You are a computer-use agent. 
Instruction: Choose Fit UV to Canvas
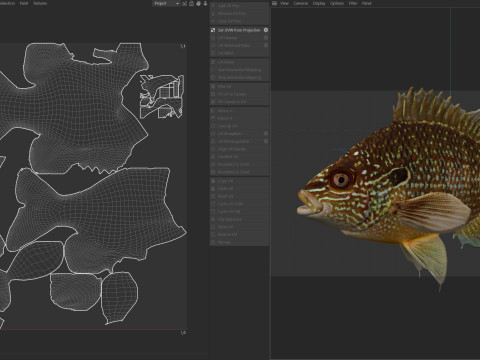point(232,94)
